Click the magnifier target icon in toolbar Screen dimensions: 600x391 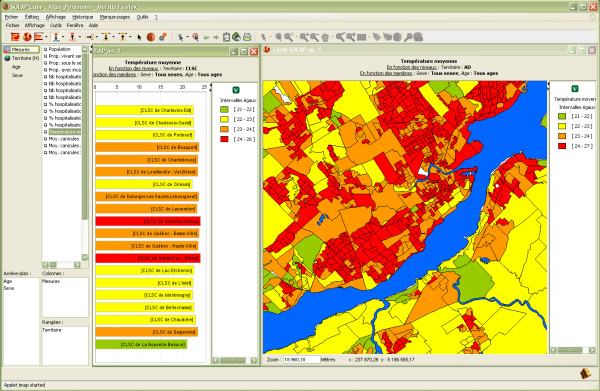(x=196, y=37)
